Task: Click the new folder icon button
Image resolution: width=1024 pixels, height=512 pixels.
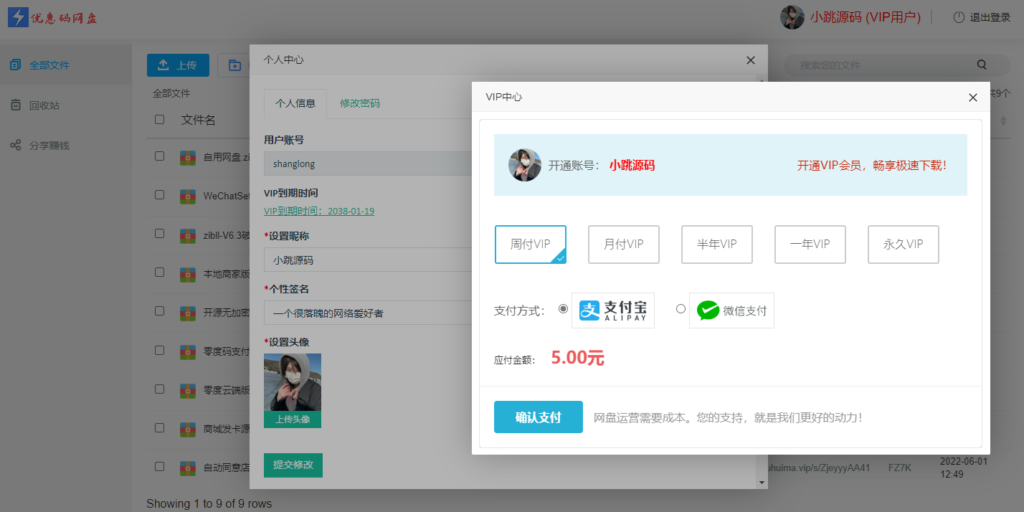Action: 234,65
